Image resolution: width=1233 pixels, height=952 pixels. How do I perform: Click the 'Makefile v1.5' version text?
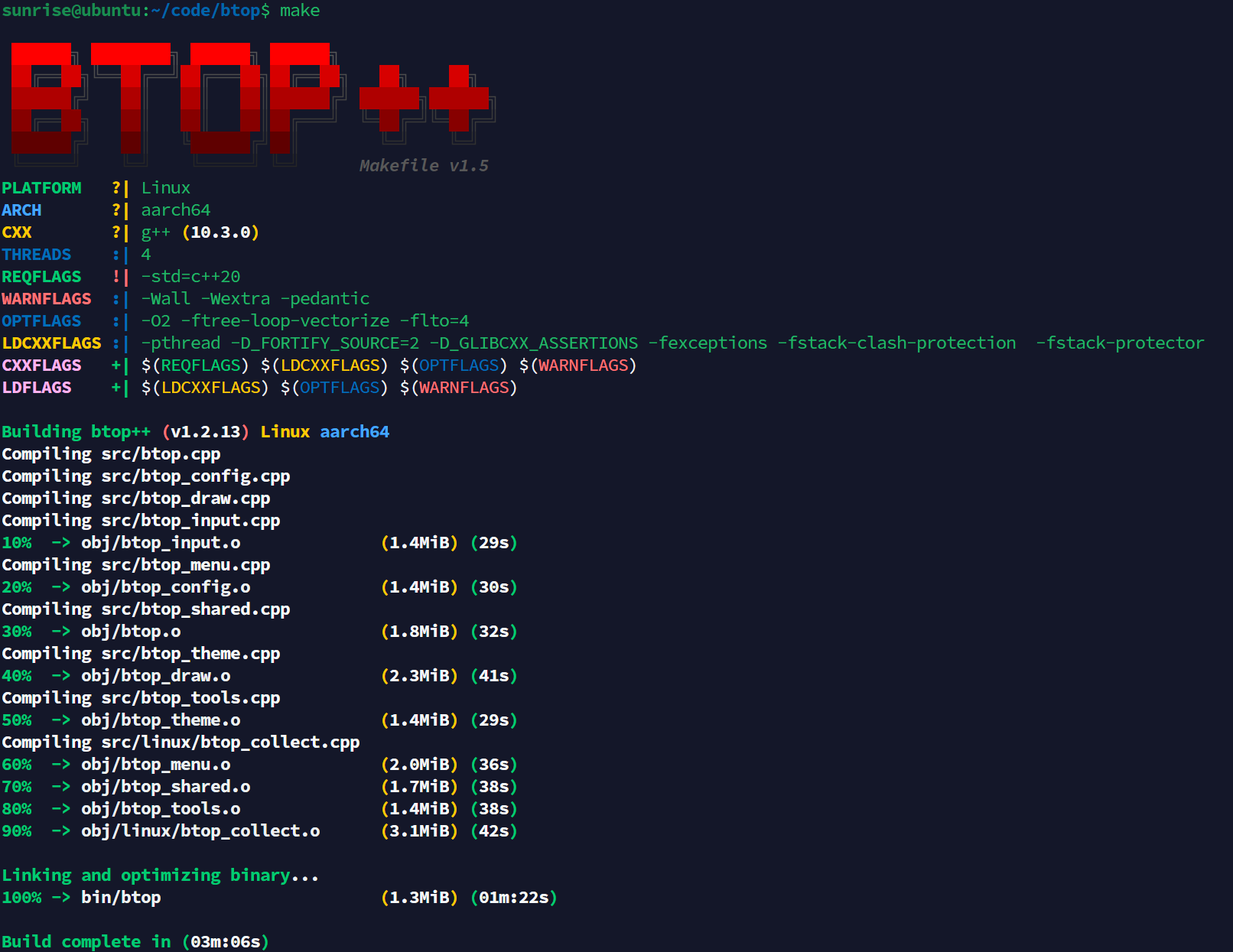click(423, 166)
